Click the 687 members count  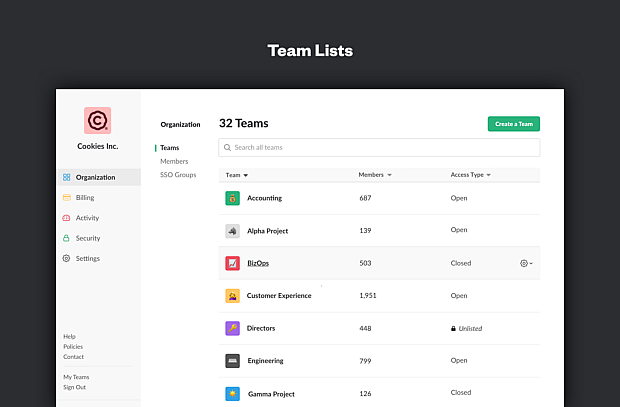point(365,198)
